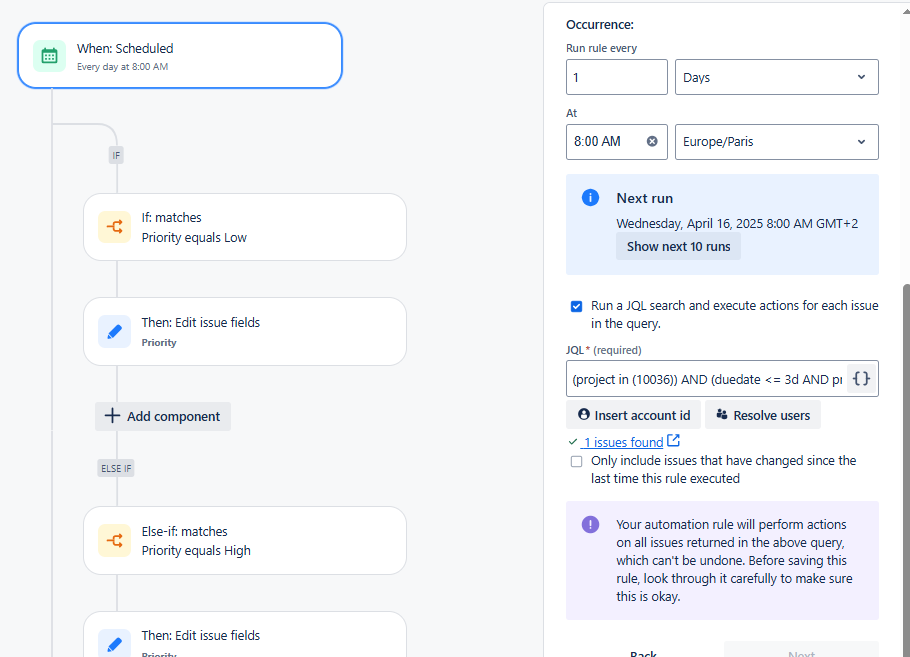Click the blue pencil icon in first Edit issue fields
910x657 pixels.
click(114, 331)
